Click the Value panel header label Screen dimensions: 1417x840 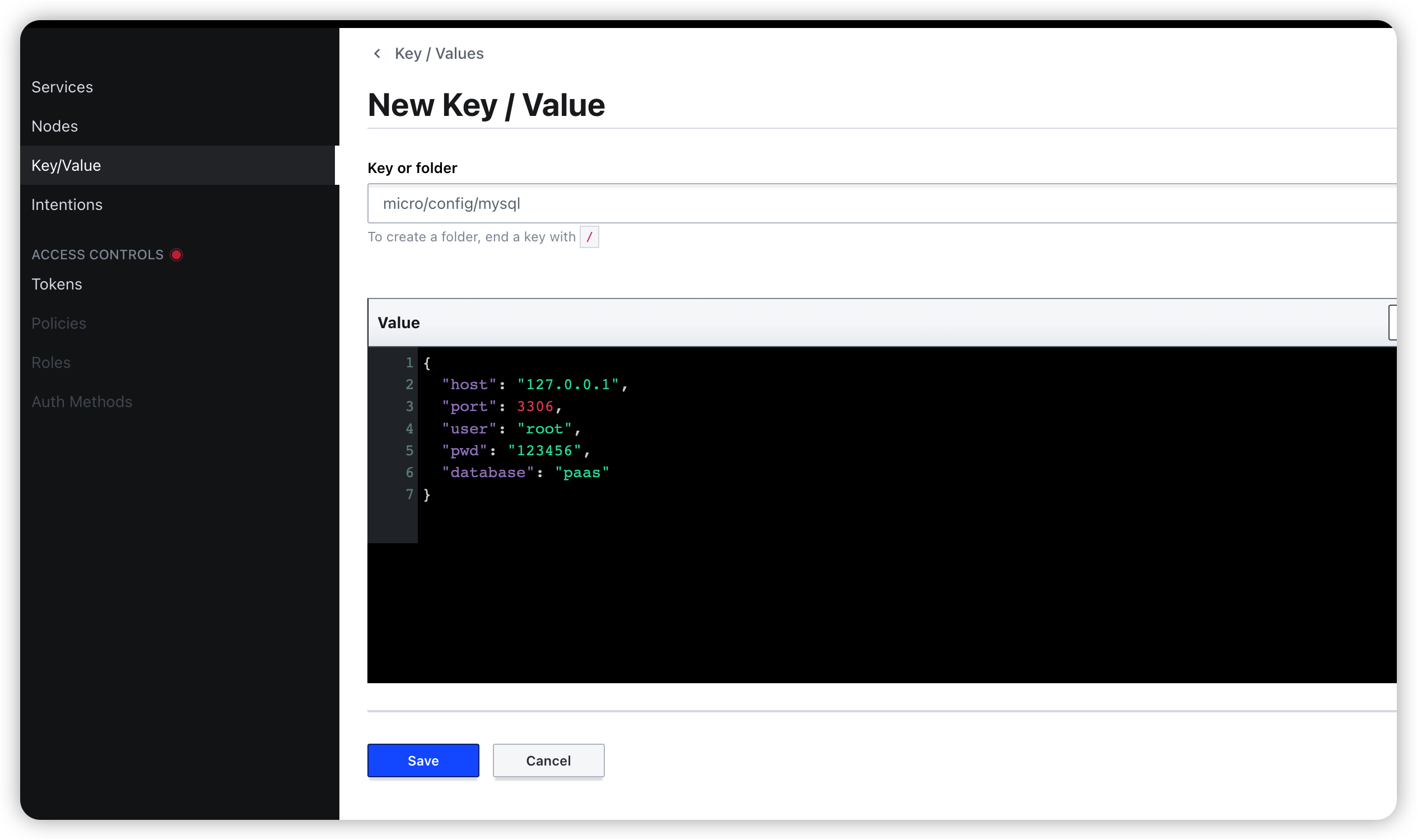click(399, 323)
